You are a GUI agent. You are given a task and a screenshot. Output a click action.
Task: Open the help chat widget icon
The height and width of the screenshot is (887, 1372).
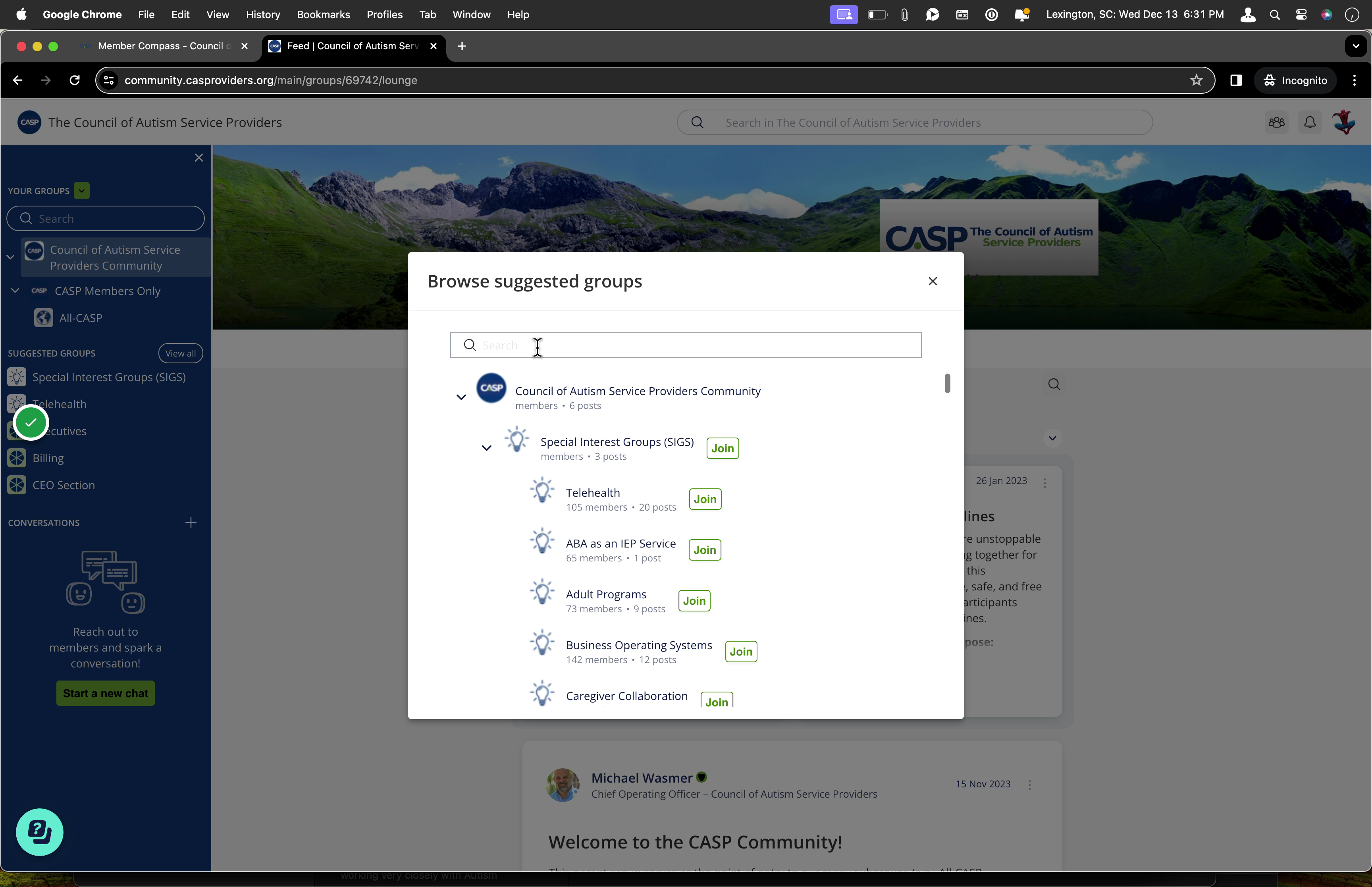point(39,832)
